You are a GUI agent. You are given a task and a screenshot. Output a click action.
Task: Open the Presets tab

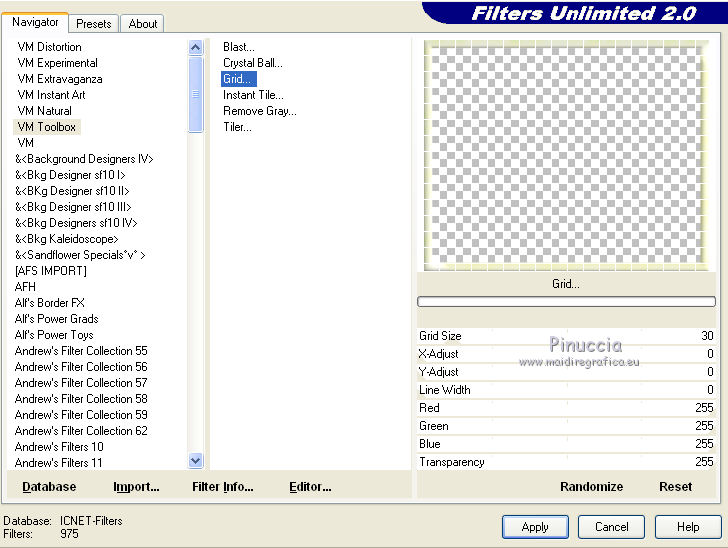pos(94,24)
